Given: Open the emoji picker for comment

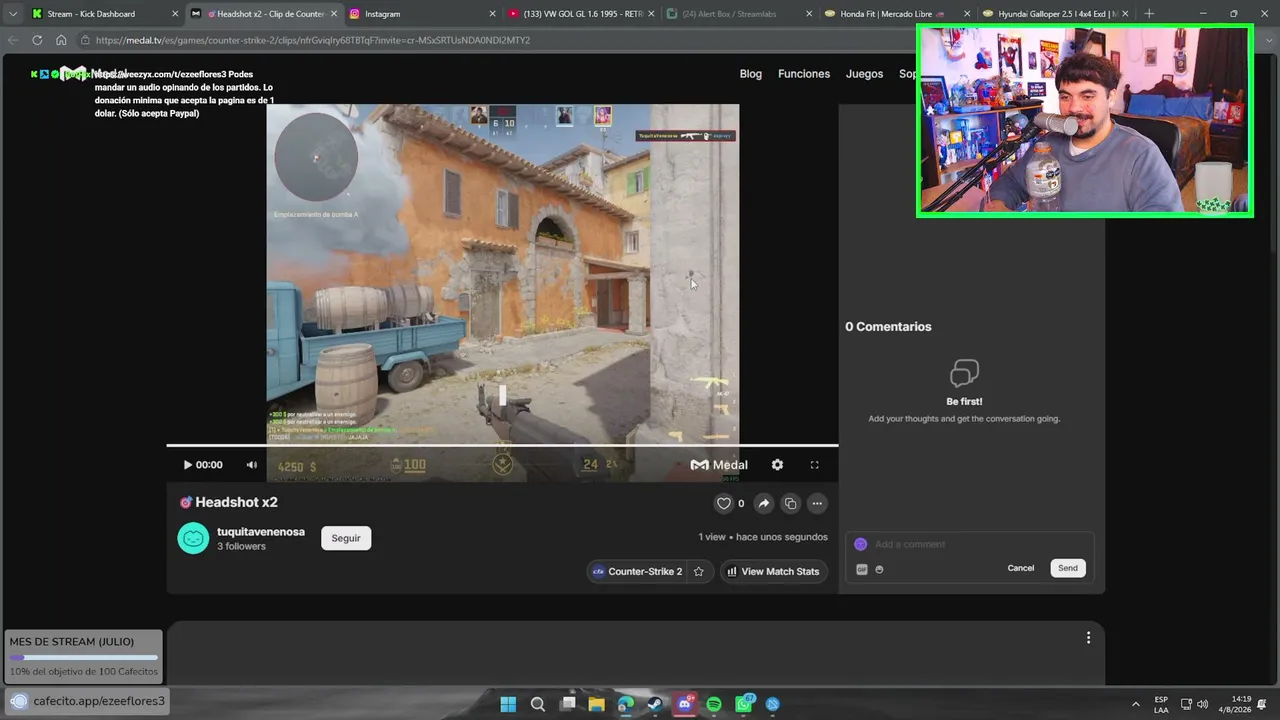Looking at the screenshot, I should tap(880, 570).
